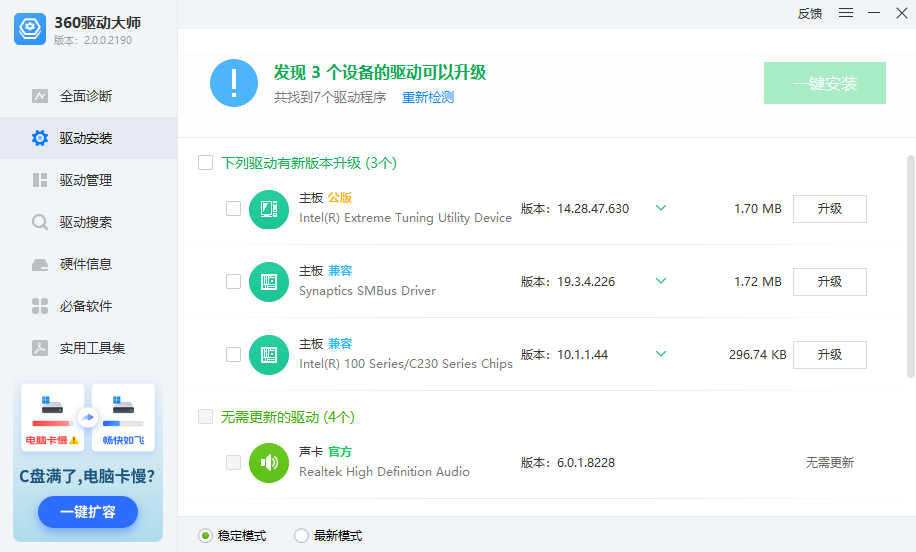The image size is (916, 552).
Task: Click 共找到7个驱动程序 summary text
Action: click(330, 98)
